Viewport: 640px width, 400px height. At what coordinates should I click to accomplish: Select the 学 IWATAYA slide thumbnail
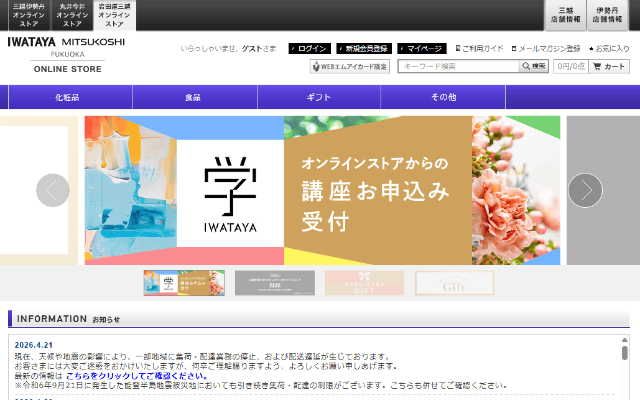point(184,283)
